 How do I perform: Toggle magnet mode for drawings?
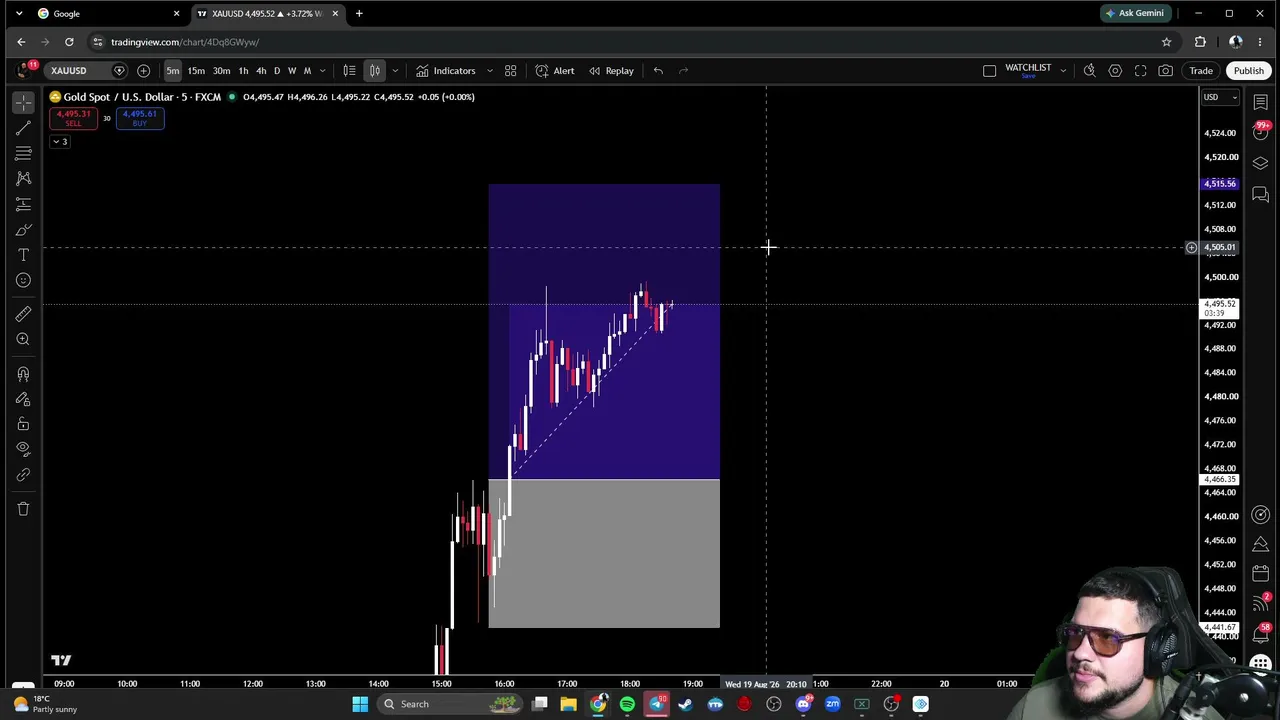pyautogui.click(x=23, y=374)
